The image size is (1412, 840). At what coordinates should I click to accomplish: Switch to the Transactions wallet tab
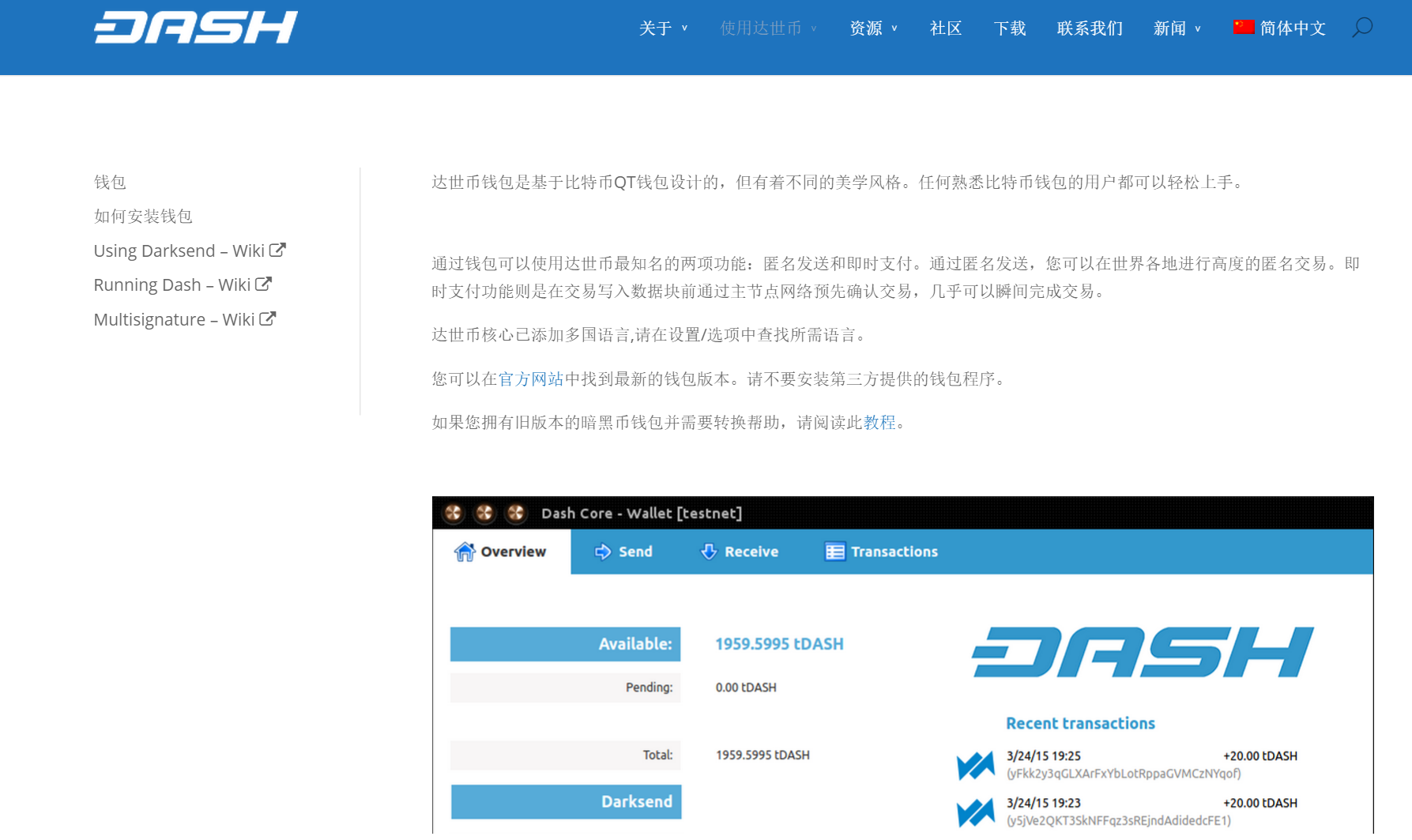(x=882, y=552)
